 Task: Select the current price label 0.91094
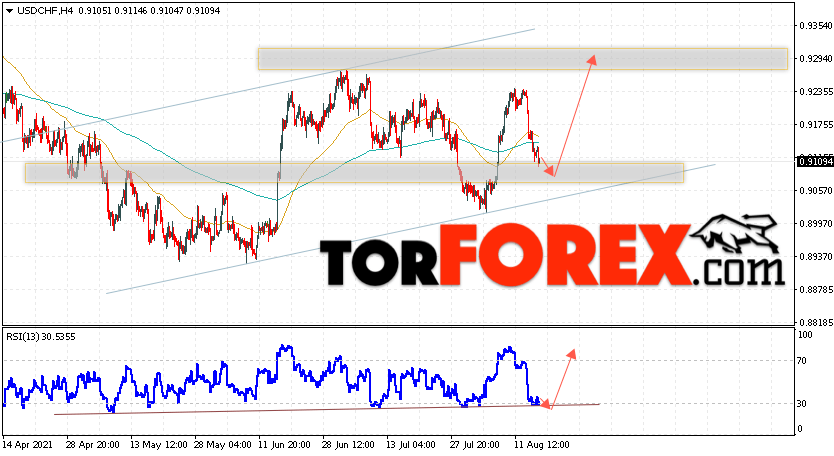815,161
